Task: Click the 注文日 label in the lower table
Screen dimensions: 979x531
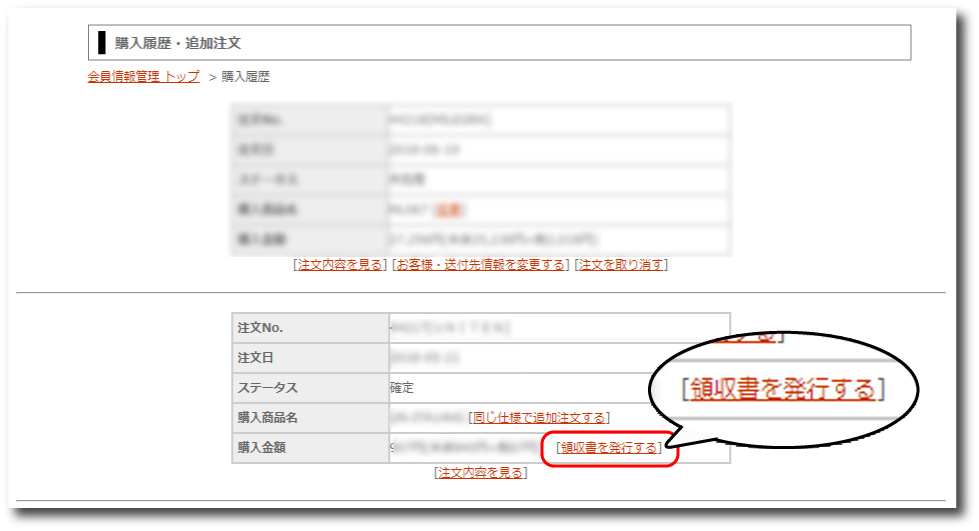Action: coord(253,358)
